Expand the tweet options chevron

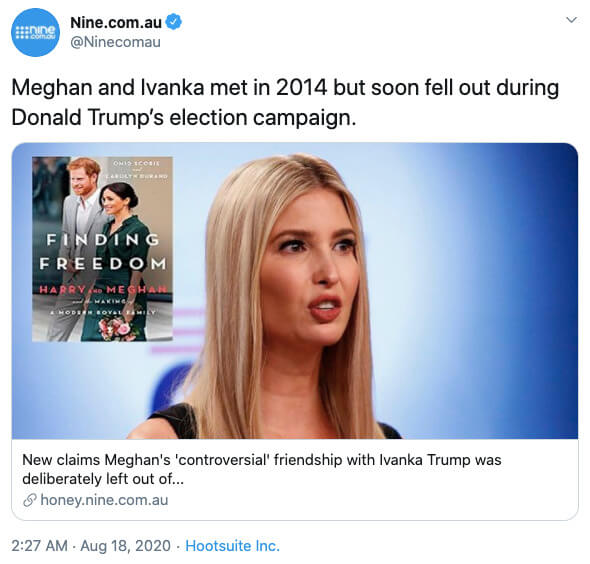click(572, 20)
